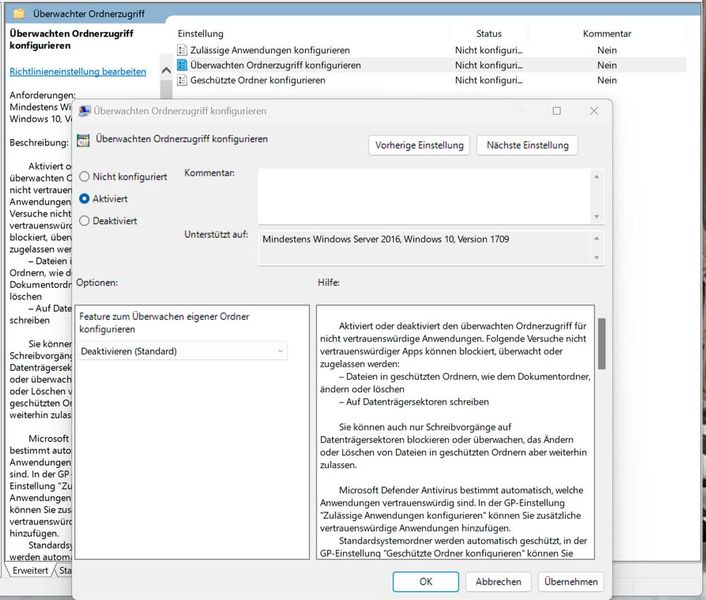The image size is (706, 600).
Task: Click the Übernehmen button
Action: click(x=570, y=582)
